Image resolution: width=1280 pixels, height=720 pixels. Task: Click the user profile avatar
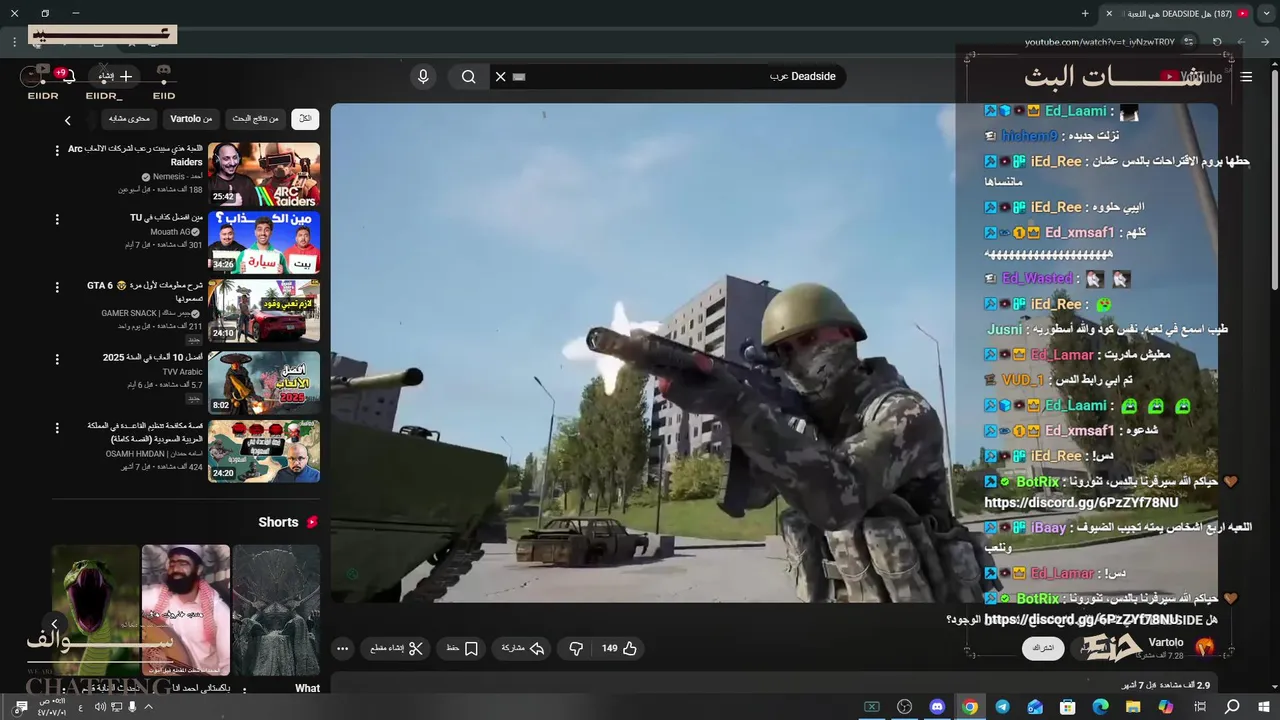point(33,76)
